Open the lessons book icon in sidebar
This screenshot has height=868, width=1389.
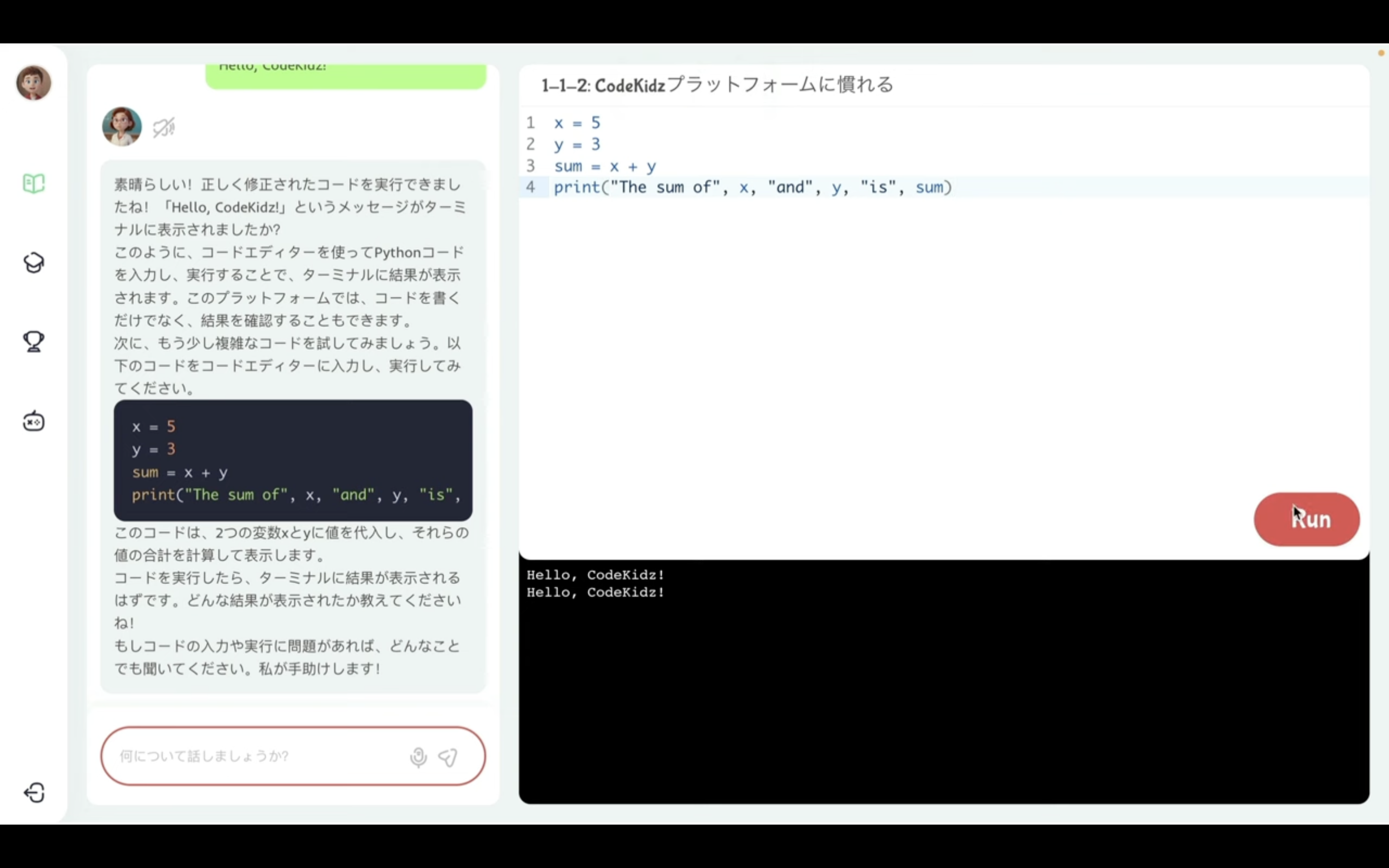33,184
